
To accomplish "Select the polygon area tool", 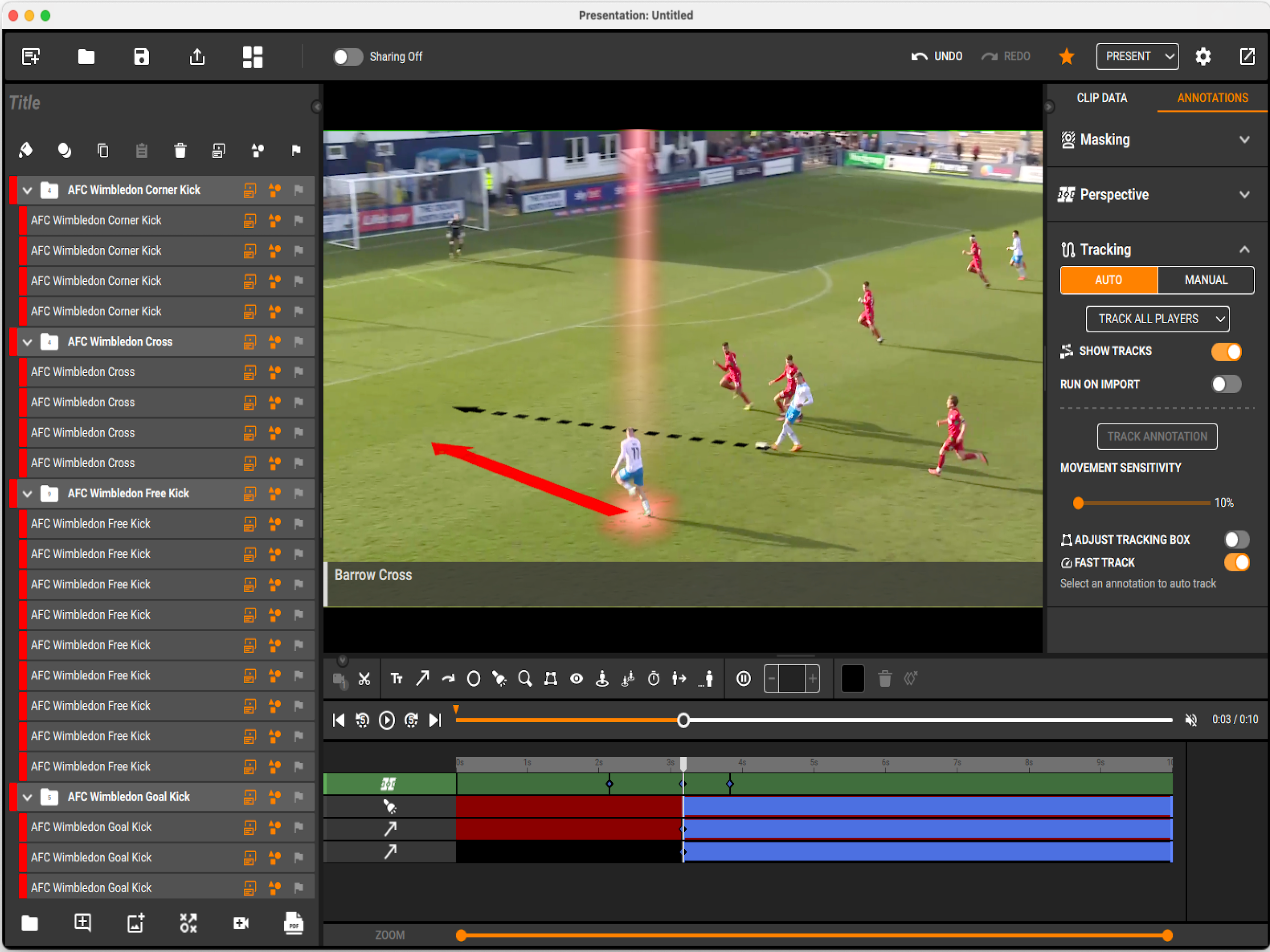I will tap(550, 679).
